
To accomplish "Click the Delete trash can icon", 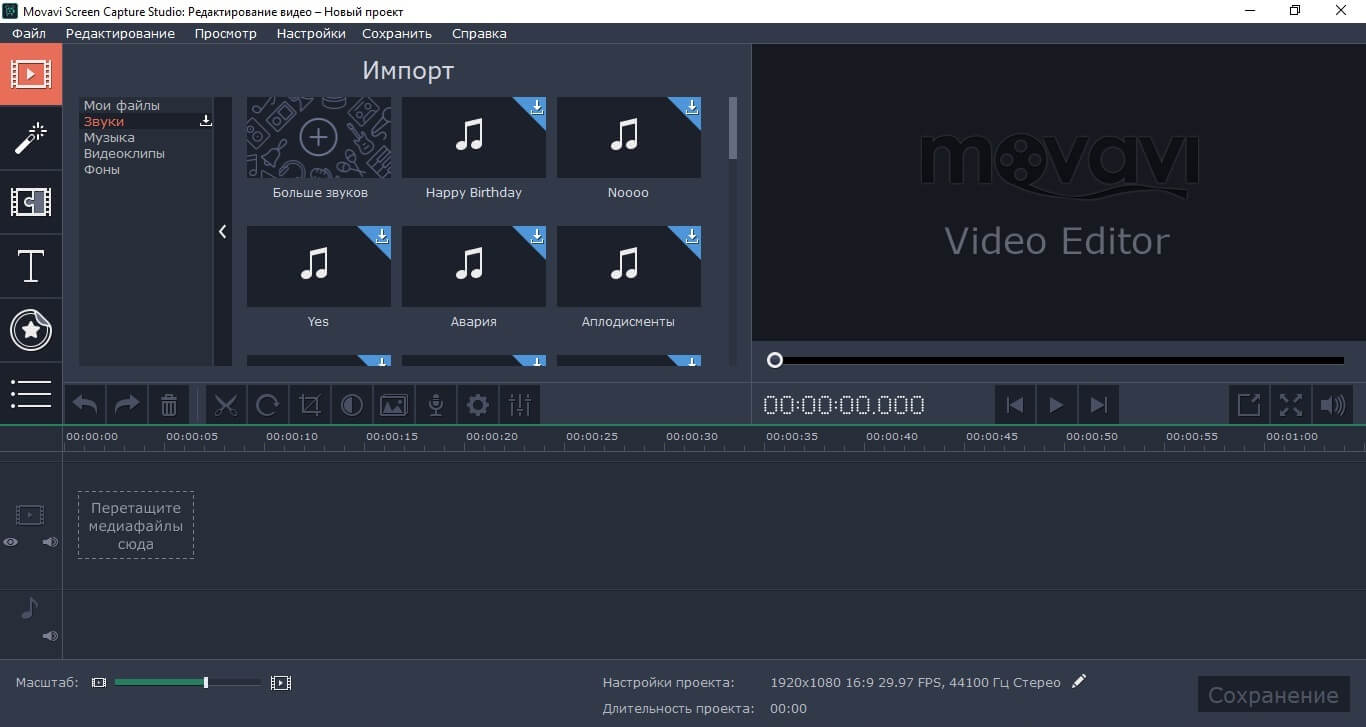I will coord(169,405).
